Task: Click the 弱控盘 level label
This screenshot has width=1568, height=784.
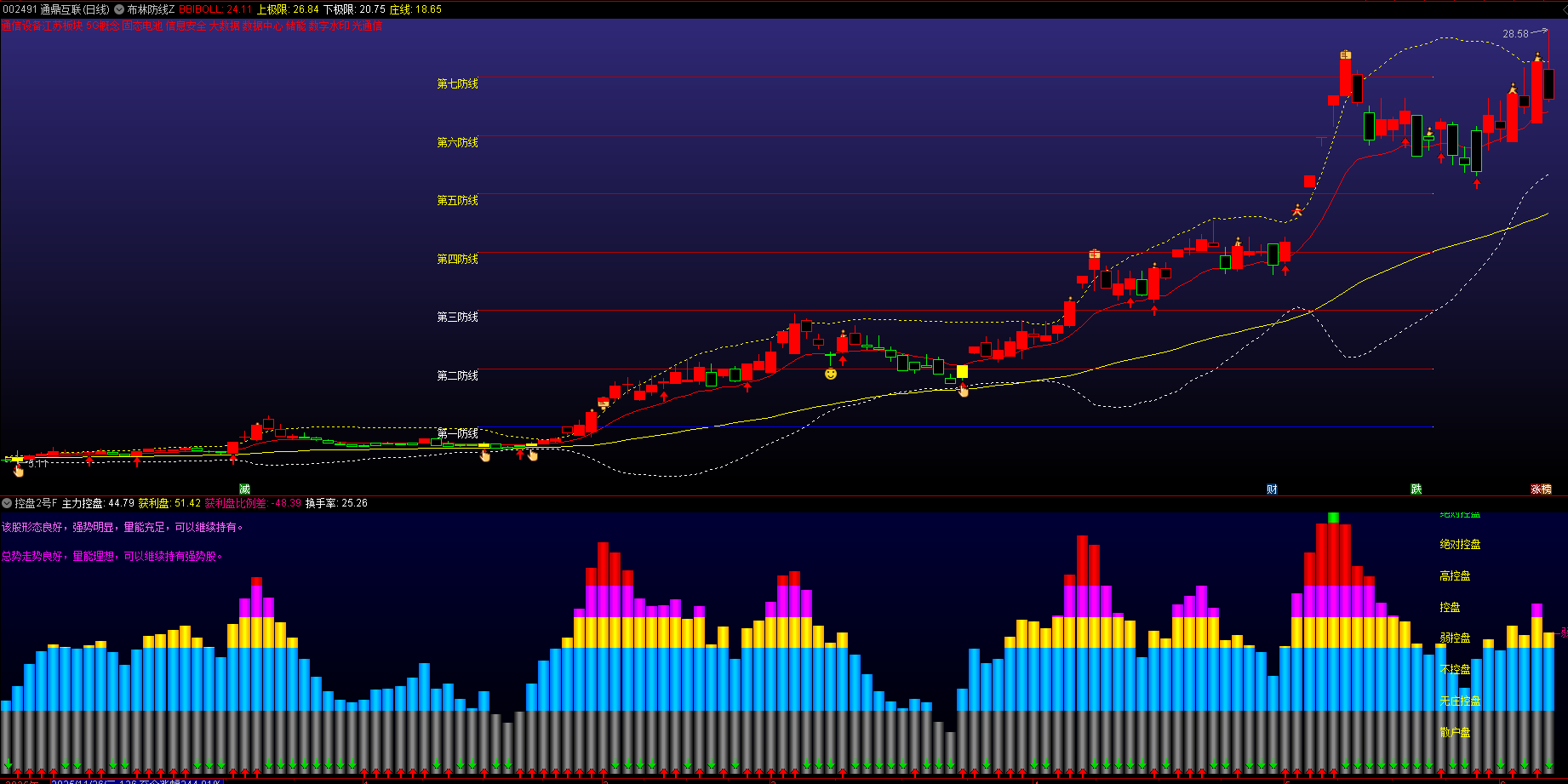Action: [x=1455, y=638]
